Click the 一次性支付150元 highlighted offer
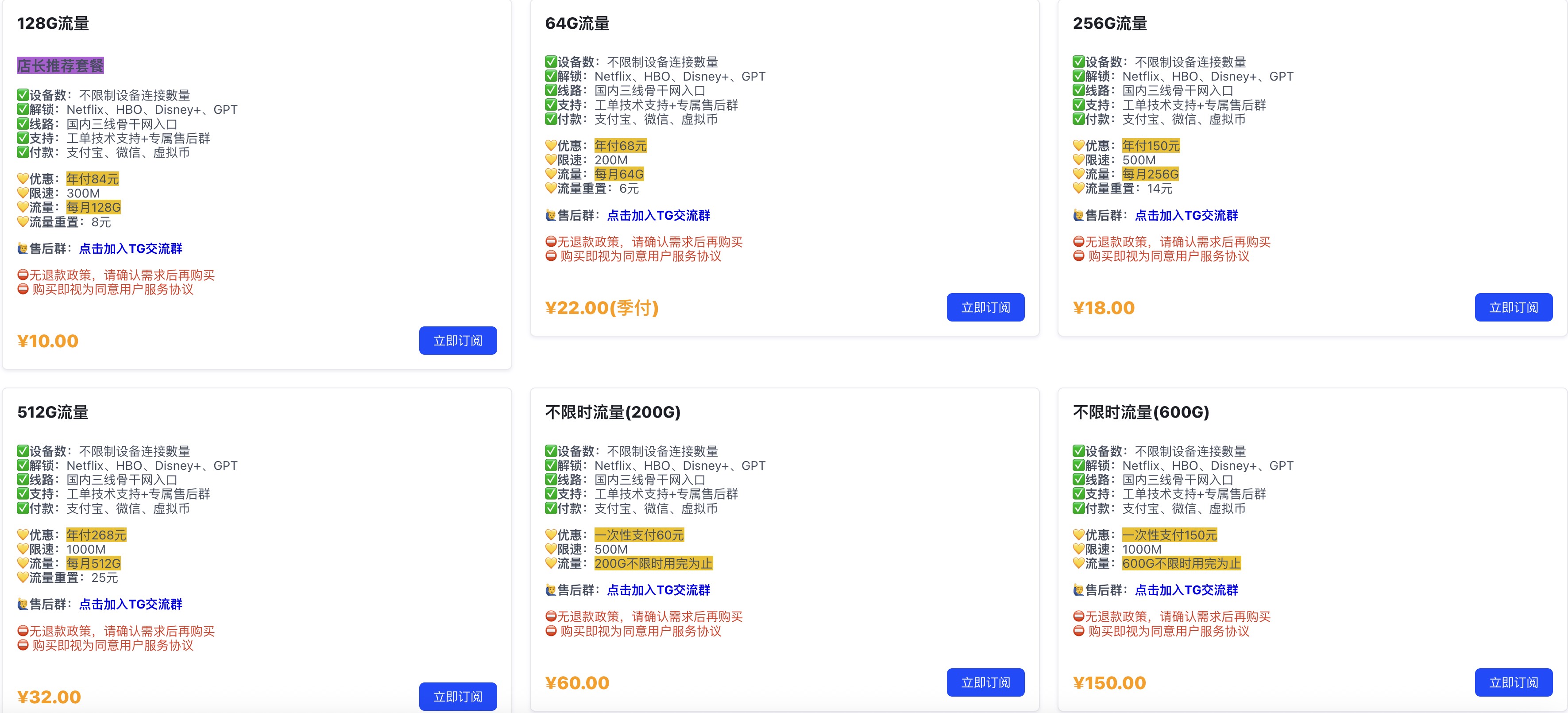The image size is (1568, 713). [x=1169, y=535]
